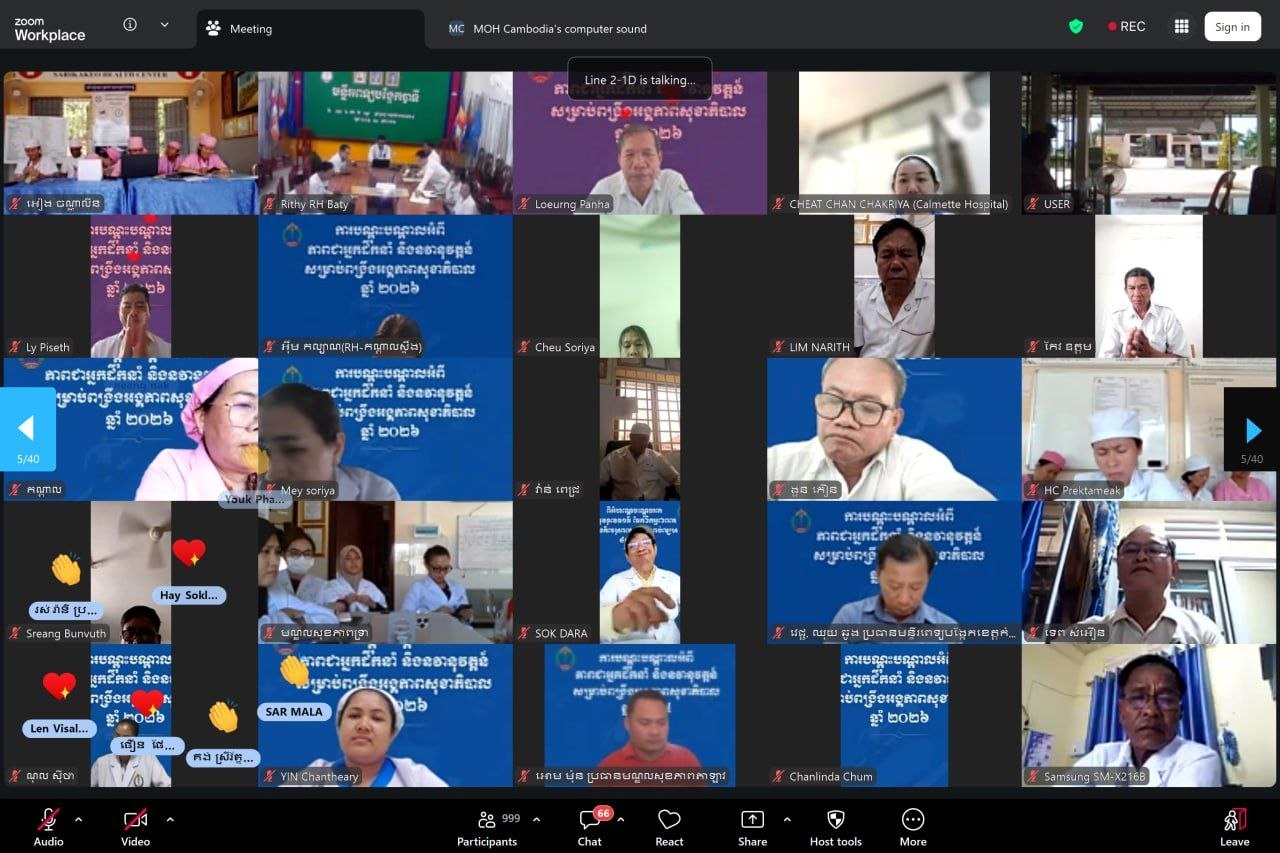The image size is (1280, 853).
Task: Expand video options arrow next to Video
Action: tap(170, 819)
